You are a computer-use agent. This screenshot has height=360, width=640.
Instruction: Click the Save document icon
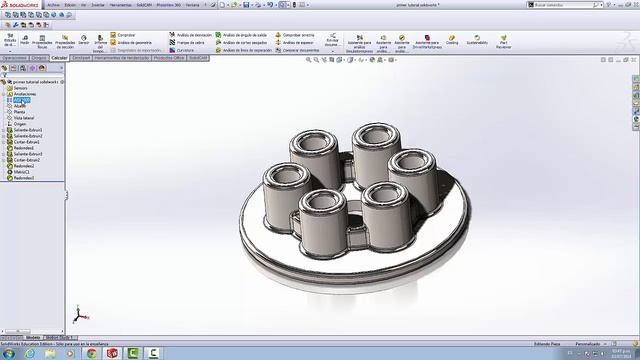click(x=246, y=5)
